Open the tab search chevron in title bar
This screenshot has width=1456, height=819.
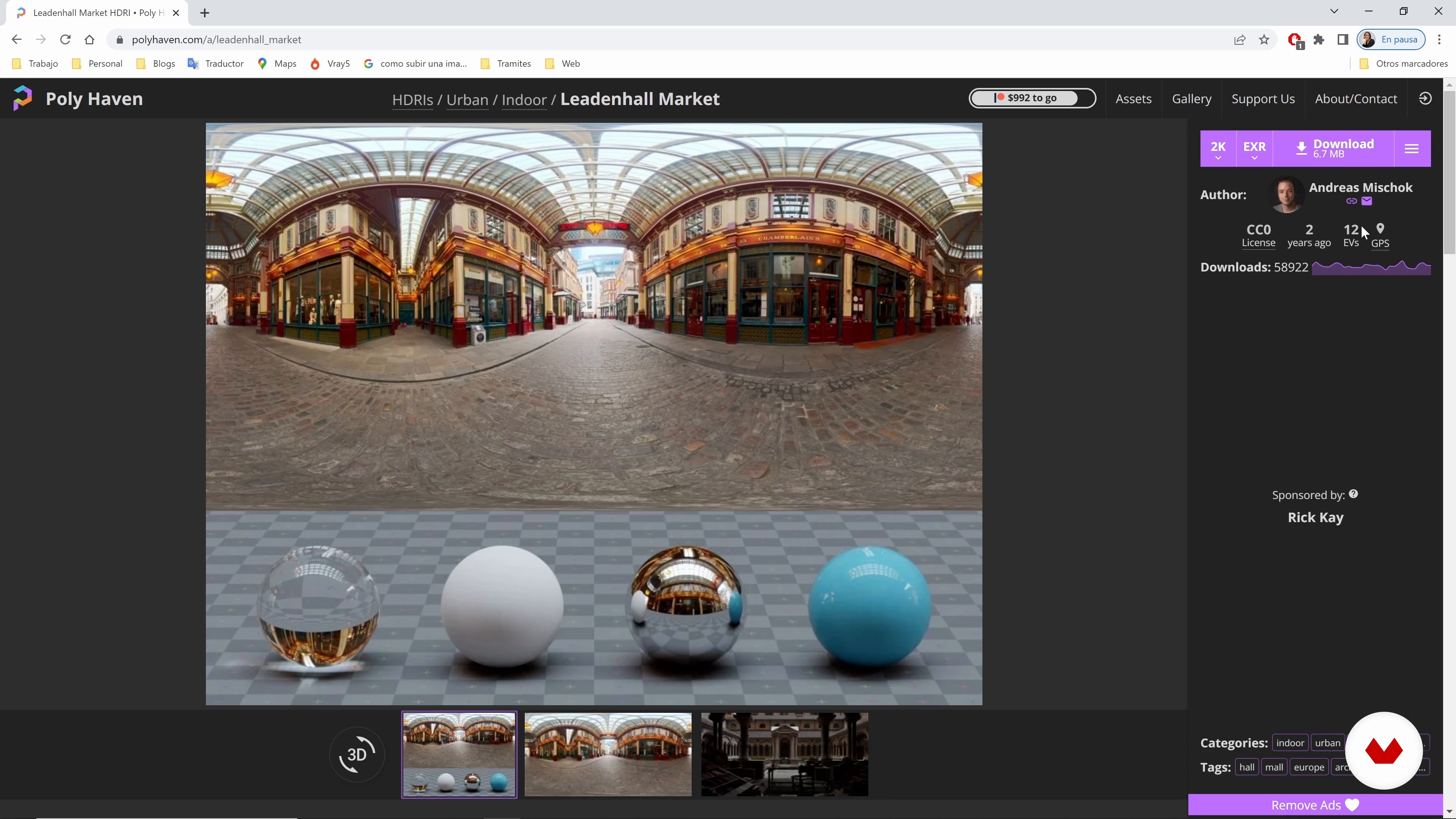[1334, 11]
